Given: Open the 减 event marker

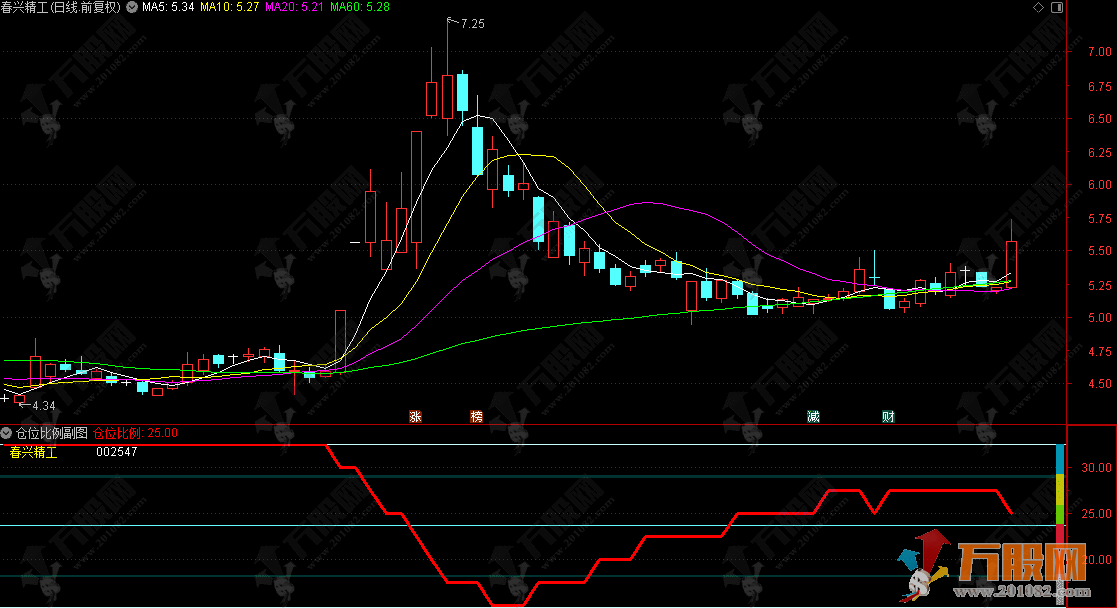Looking at the screenshot, I should 813,416.
